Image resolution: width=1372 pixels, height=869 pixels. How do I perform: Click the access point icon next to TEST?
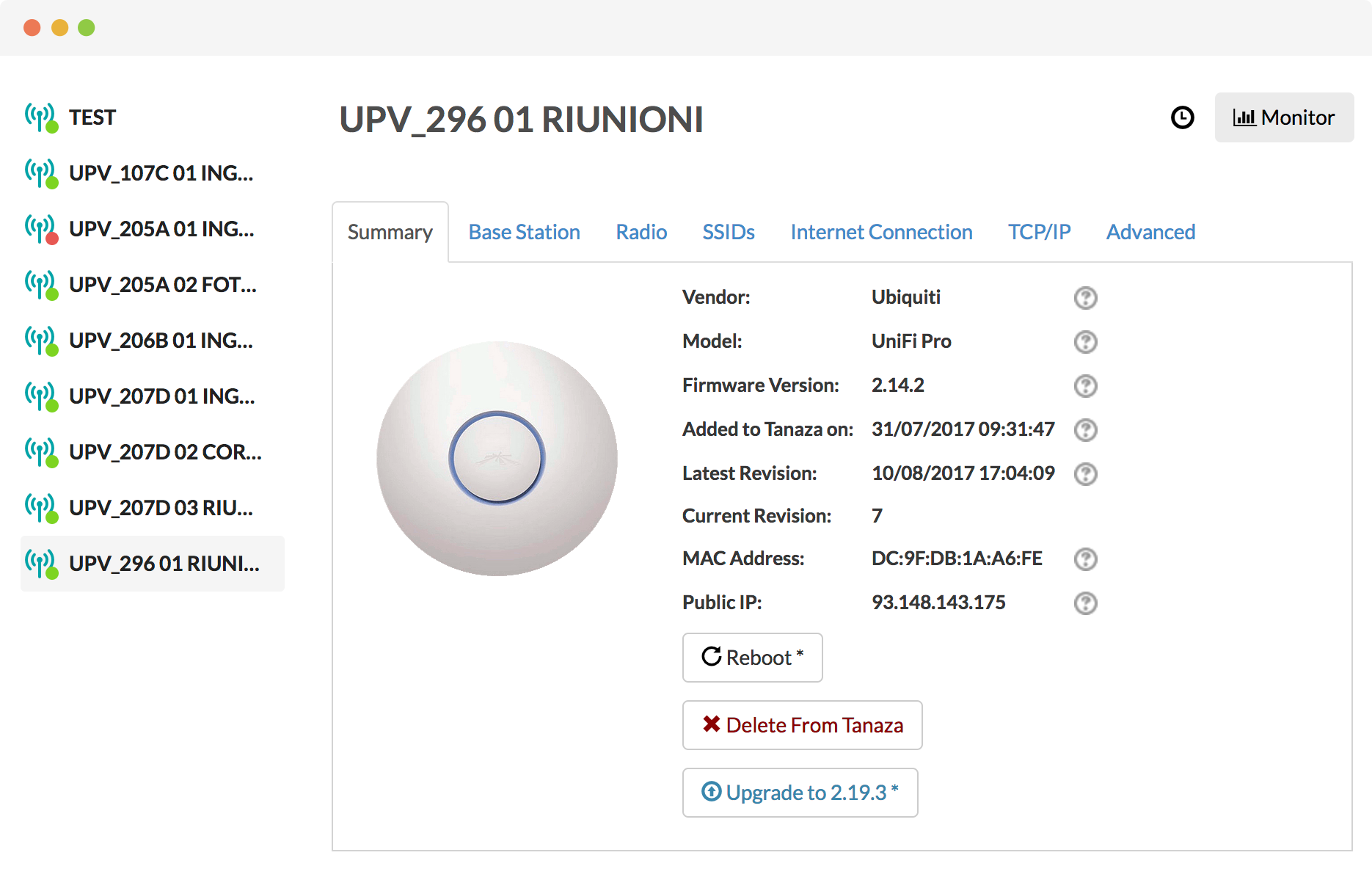point(41,117)
